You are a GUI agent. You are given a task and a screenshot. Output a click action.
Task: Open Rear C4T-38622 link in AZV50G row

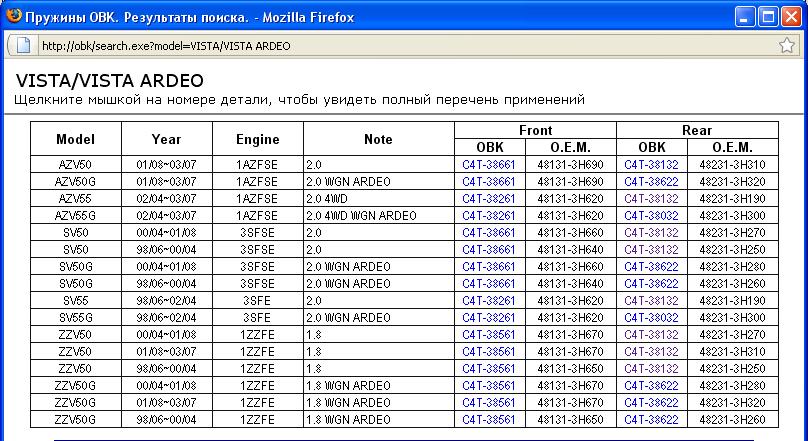click(651, 182)
